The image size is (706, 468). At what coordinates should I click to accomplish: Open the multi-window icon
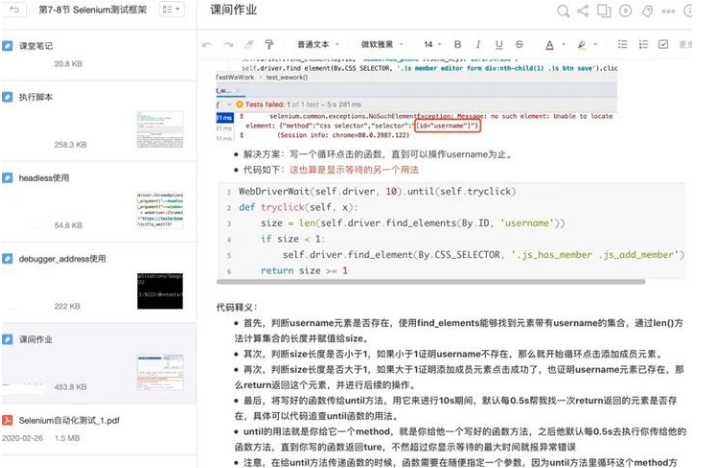[x=604, y=10]
